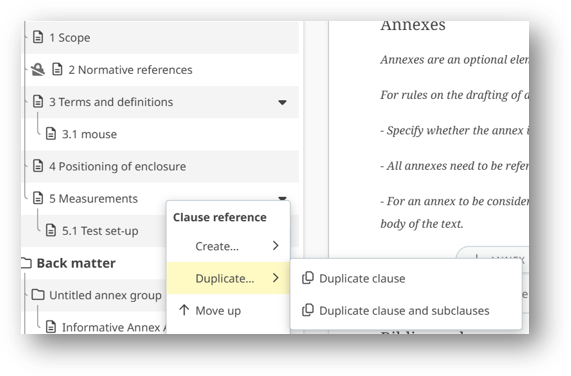Click 'body of the text.' line

[422, 223]
